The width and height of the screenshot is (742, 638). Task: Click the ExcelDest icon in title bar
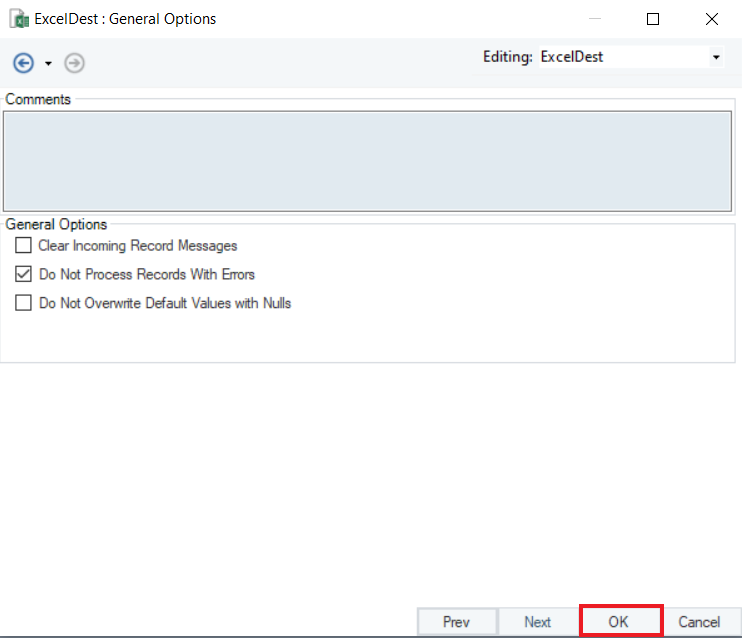(17, 19)
